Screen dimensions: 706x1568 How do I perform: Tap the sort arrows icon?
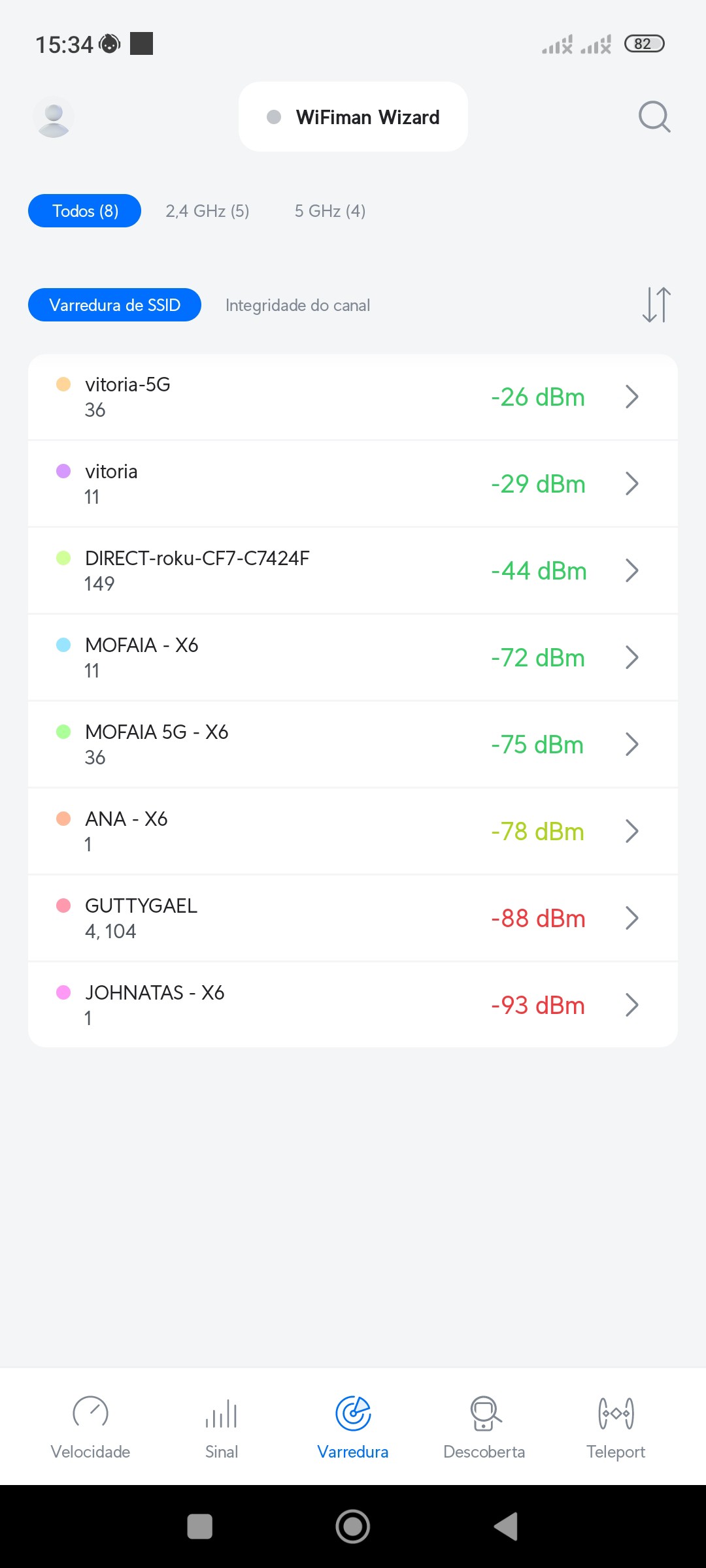point(656,305)
